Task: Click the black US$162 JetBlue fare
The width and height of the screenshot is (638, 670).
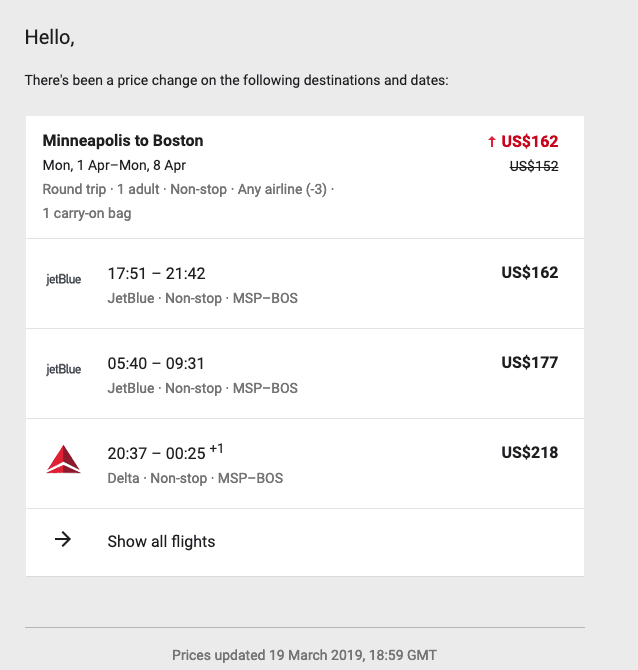Action: (529, 272)
